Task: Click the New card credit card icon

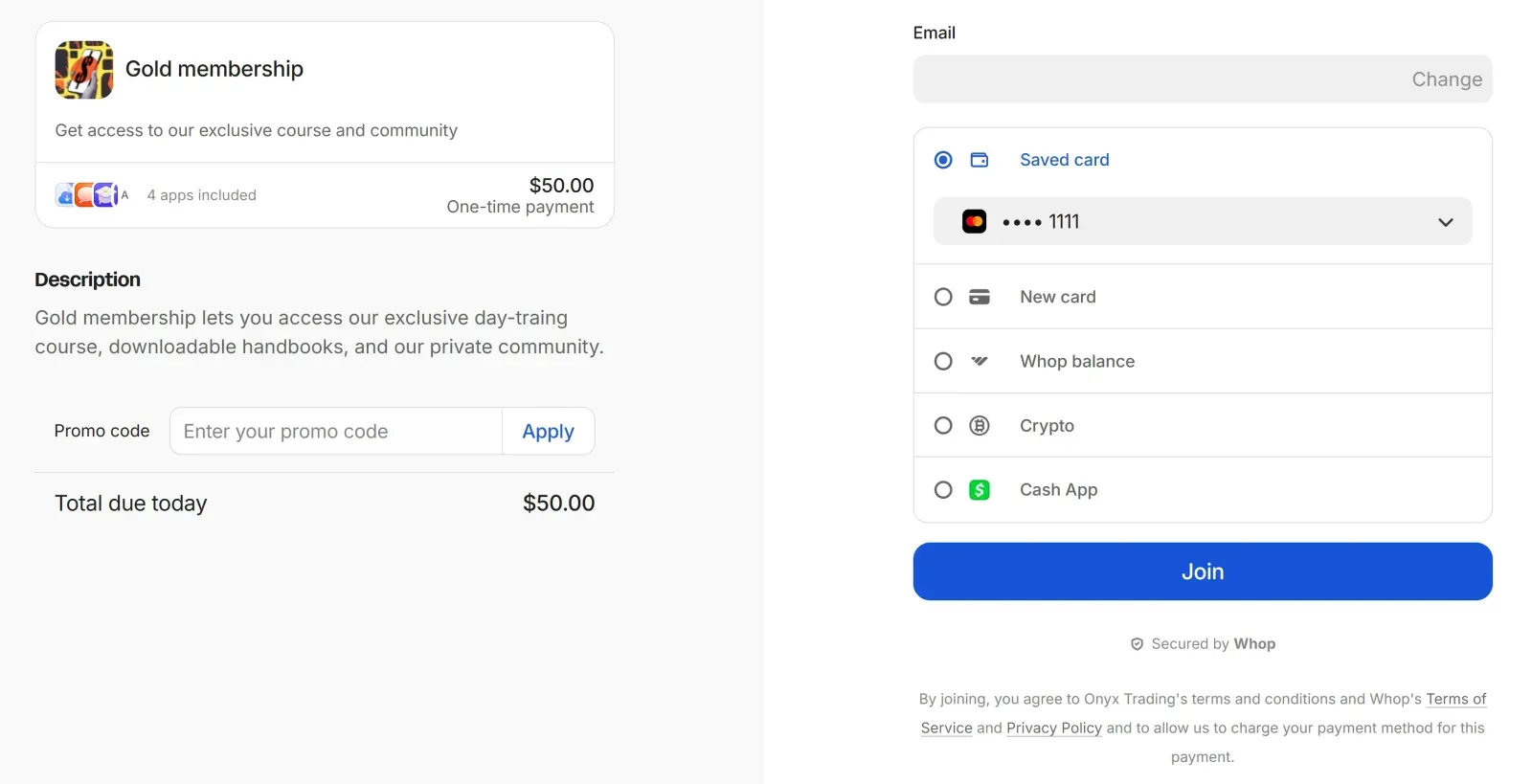Action: pos(979,297)
